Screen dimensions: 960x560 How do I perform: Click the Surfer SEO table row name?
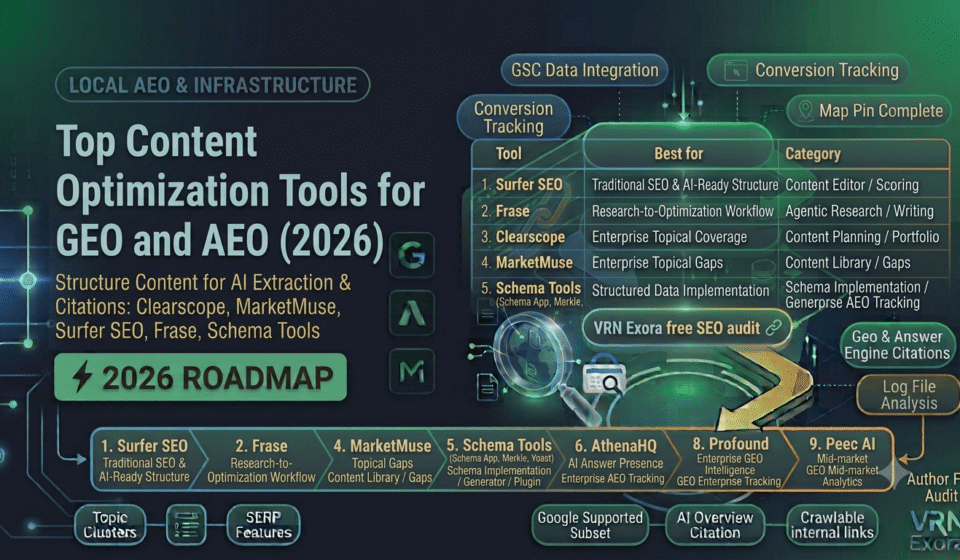click(529, 185)
